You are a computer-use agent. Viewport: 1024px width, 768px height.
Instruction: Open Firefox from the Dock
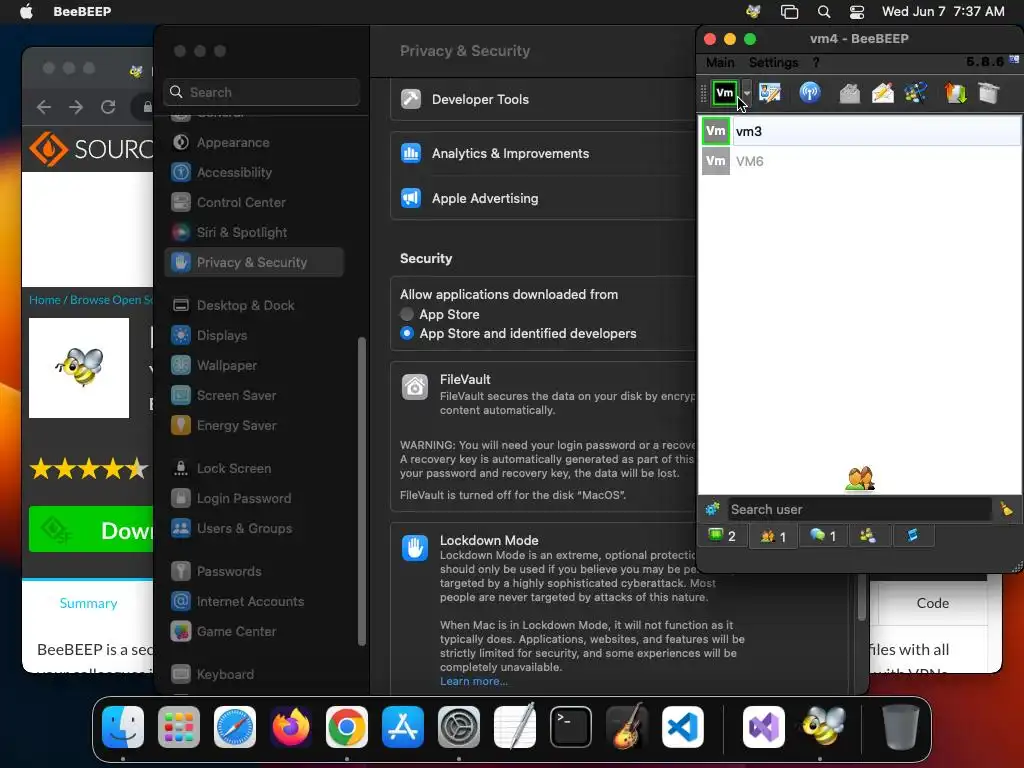click(x=291, y=727)
